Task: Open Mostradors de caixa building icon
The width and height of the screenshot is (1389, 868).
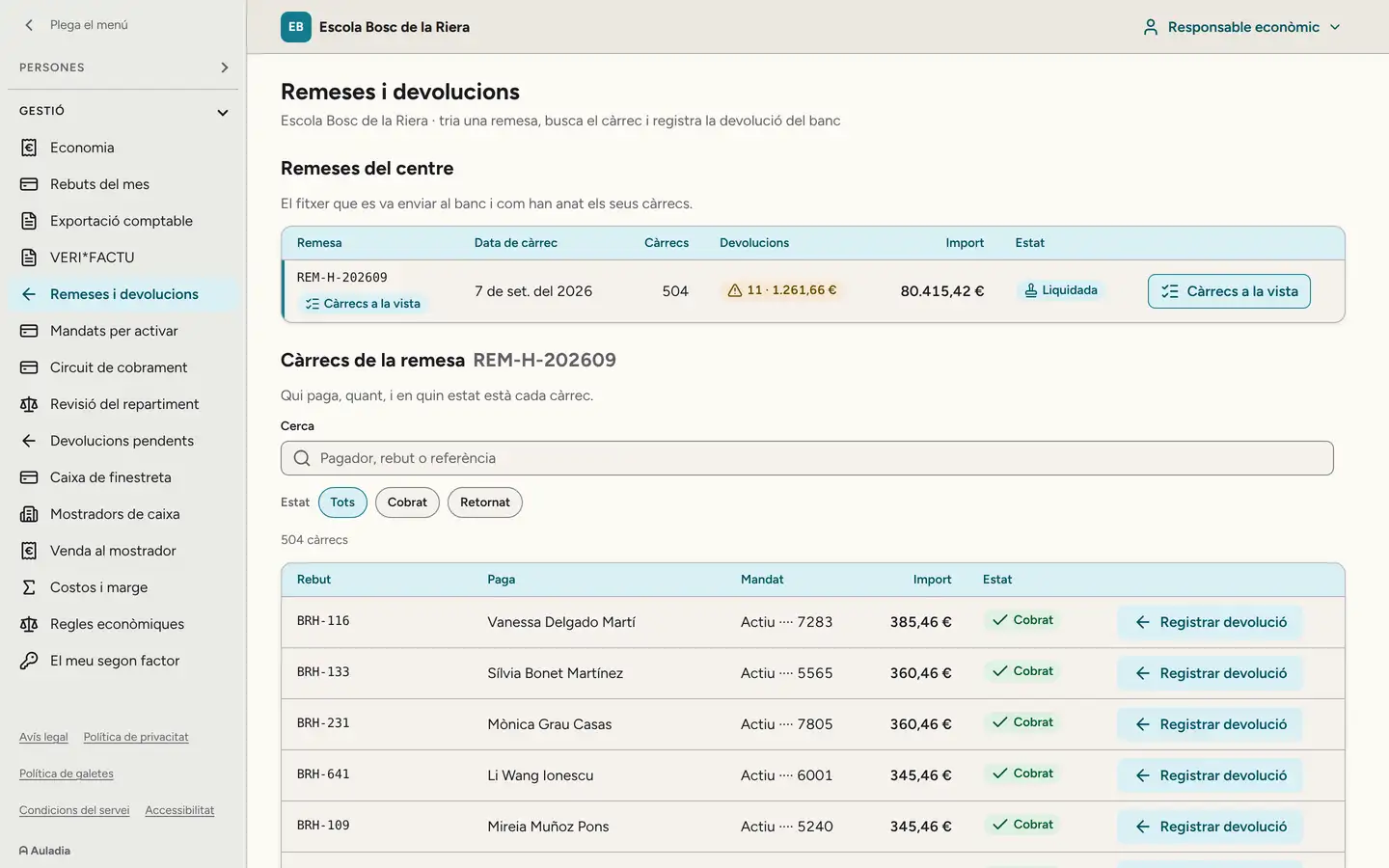Action: (29, 514)
